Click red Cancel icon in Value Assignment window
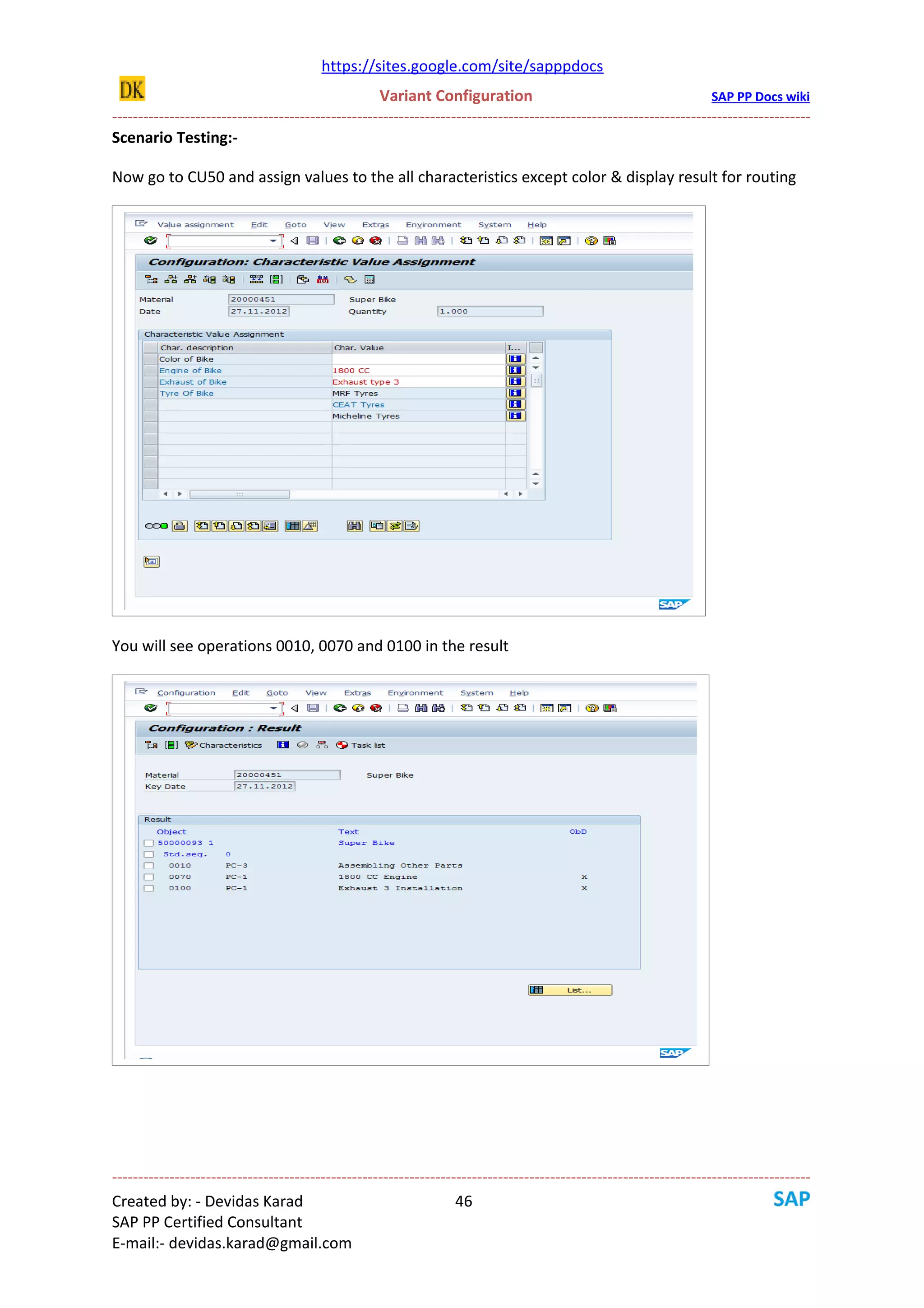The width and height of the screenshot is (924, 1308). click(376, 241)
